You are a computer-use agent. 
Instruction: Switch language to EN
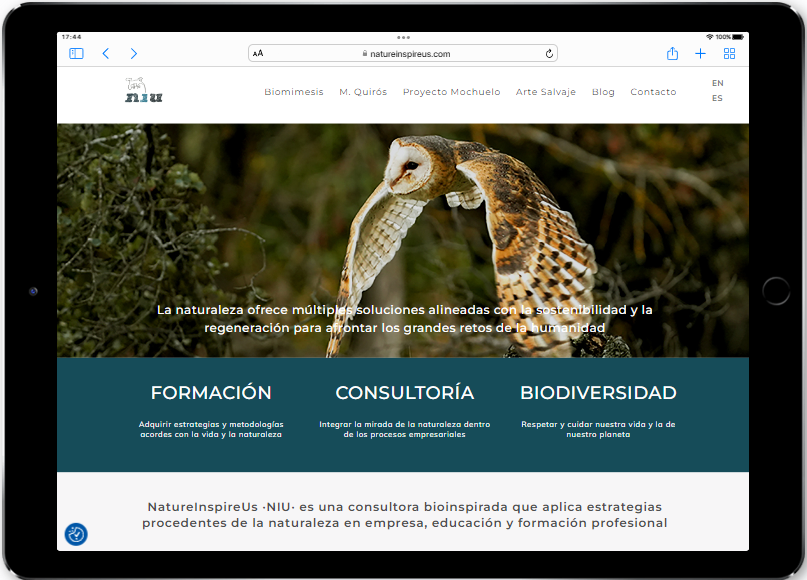point(717,83)
